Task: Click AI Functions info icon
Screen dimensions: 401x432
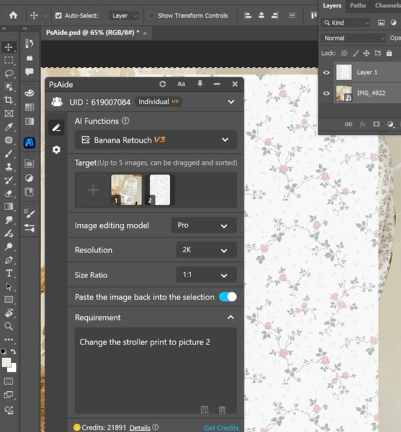Action: click(125, 121)
